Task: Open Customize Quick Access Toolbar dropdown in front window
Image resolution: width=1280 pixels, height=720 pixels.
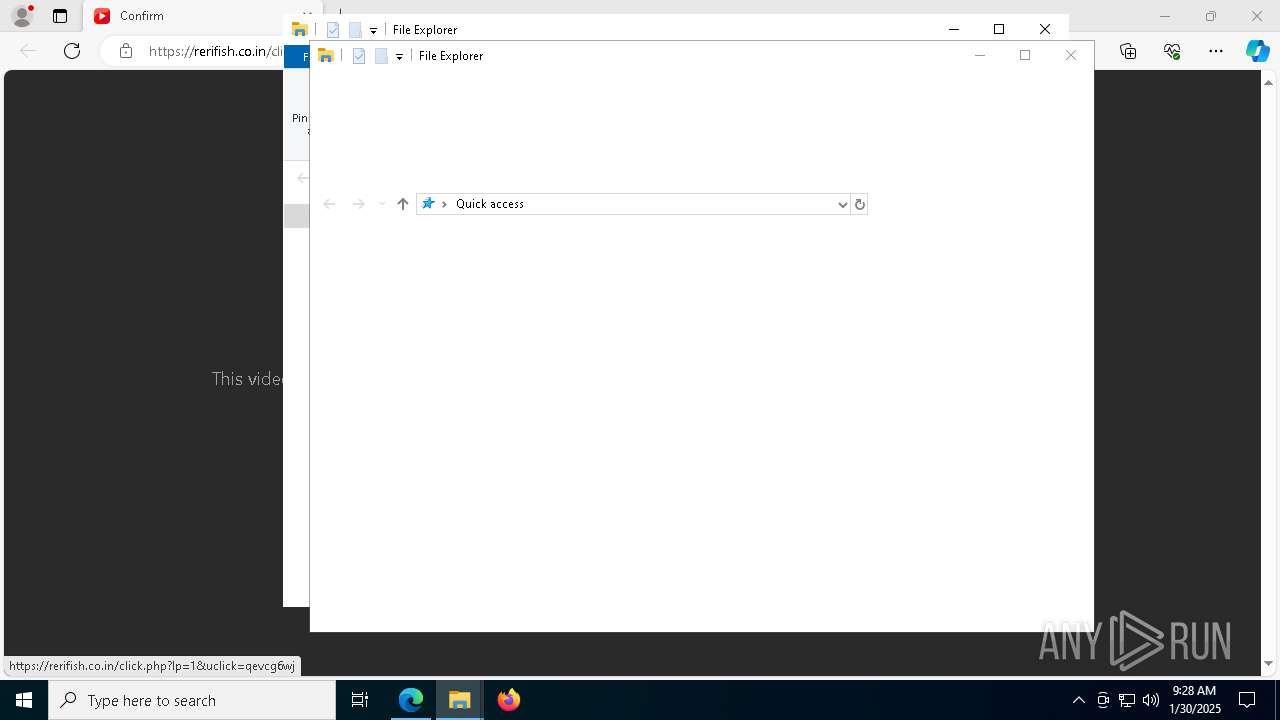Action: (x=399, y=57)
